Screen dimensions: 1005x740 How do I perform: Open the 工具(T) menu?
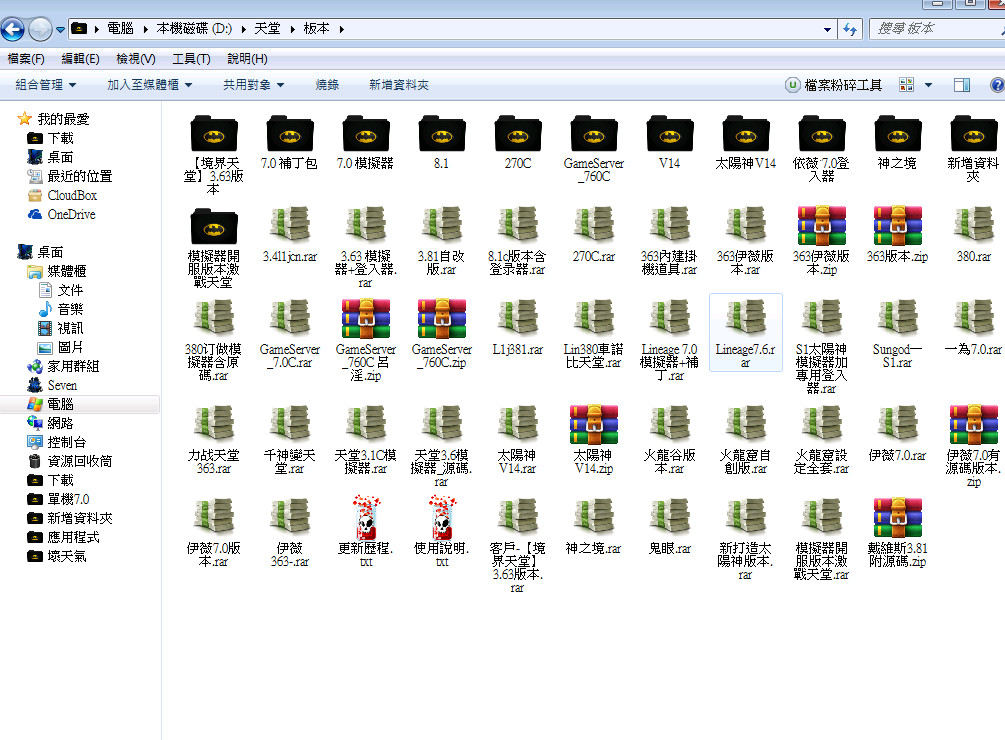pos(191,59)
